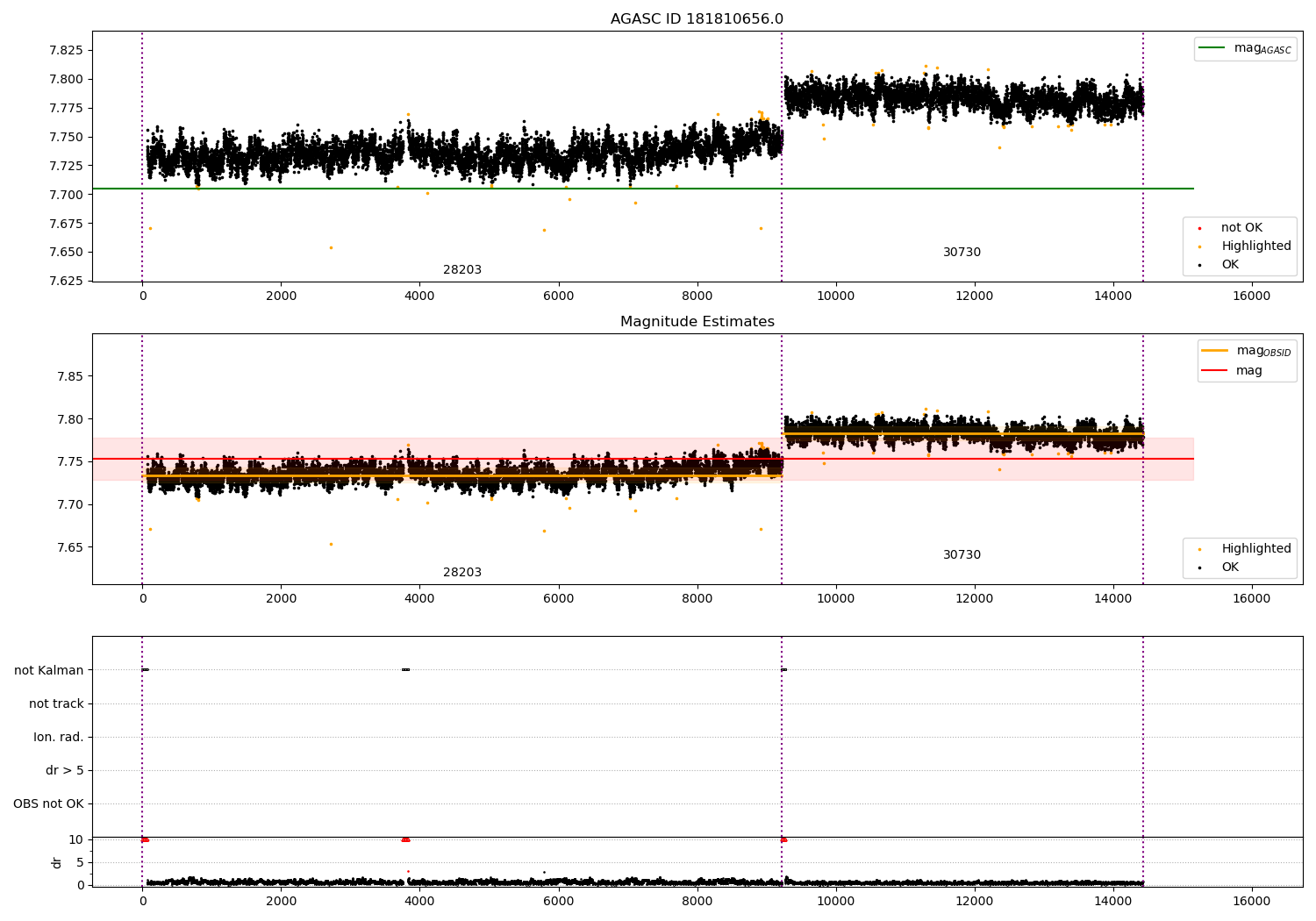Click the '7.85' y-tick label in the middle plot
Image resolution: width=1316 pixels, height=921 pixels.
click(x=69, y=376)
